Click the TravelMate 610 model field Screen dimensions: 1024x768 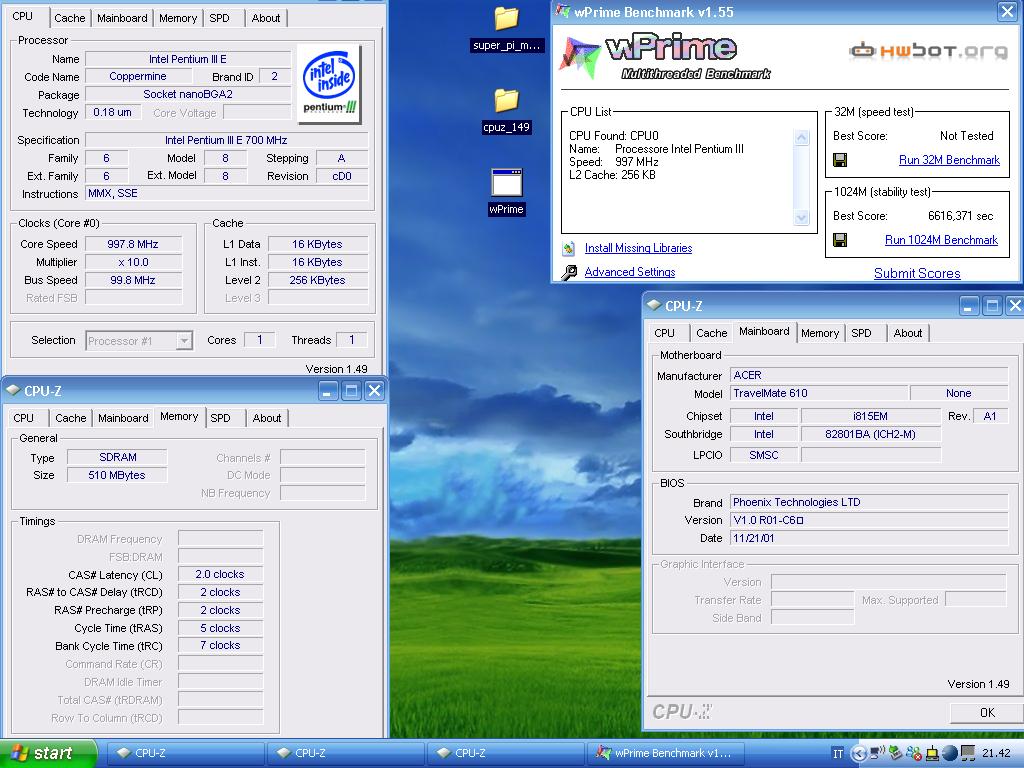click(x=819, y=393)
